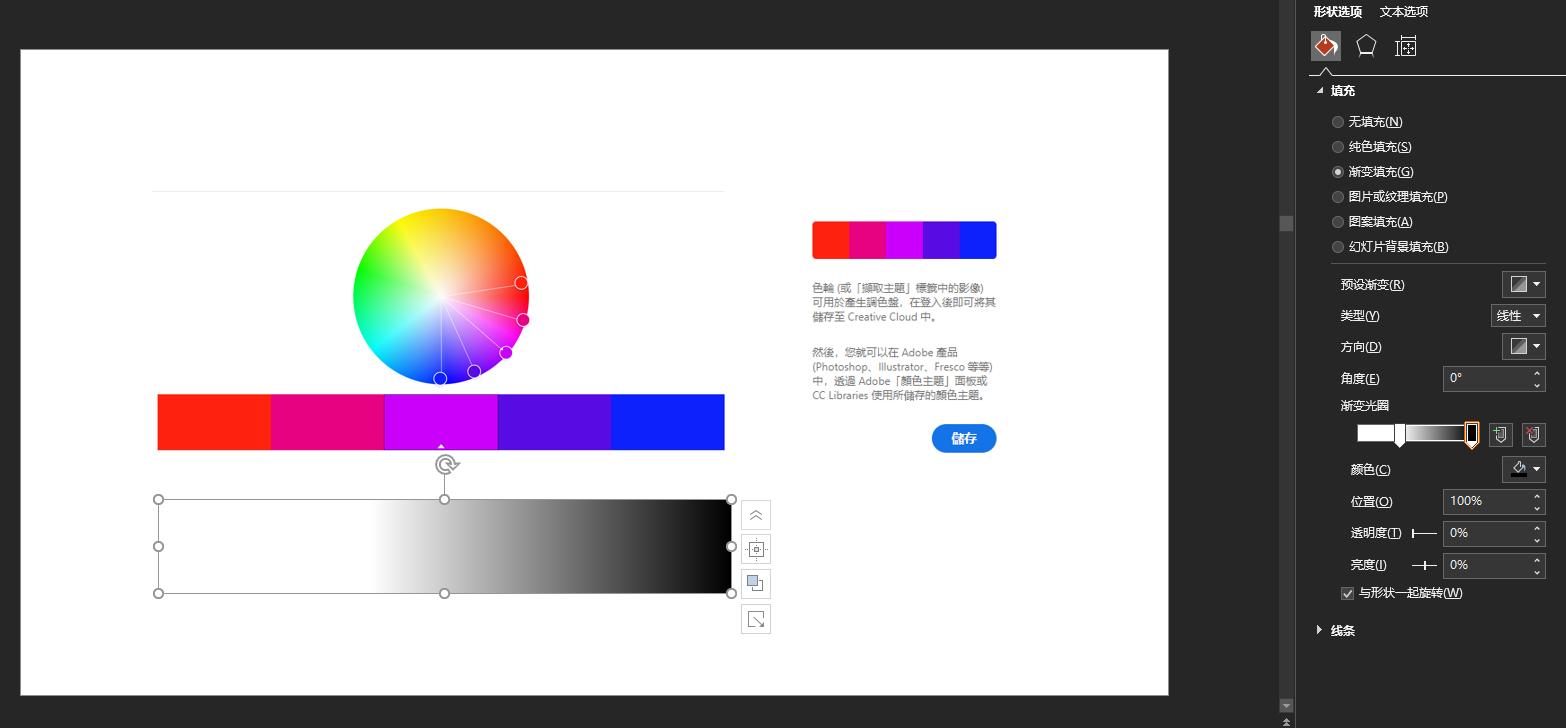This screenshot has width=1566, height=728.
Task: Click the blue swatch in the large color bar
Action: pyautogui.click(x=668, y=422)
